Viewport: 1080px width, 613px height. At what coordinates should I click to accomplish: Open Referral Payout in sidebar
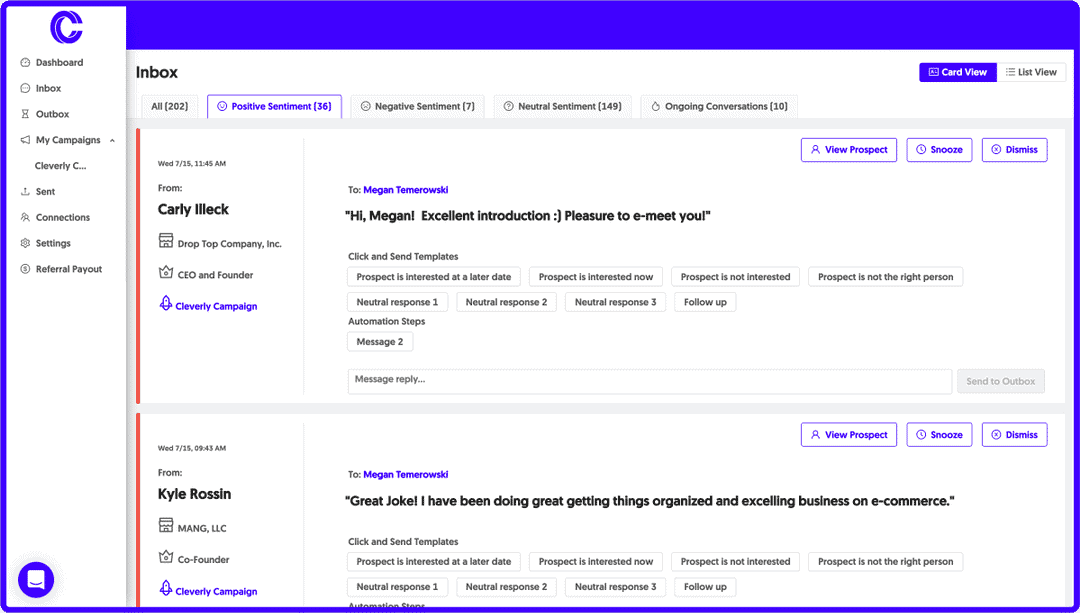coord(68,269)
